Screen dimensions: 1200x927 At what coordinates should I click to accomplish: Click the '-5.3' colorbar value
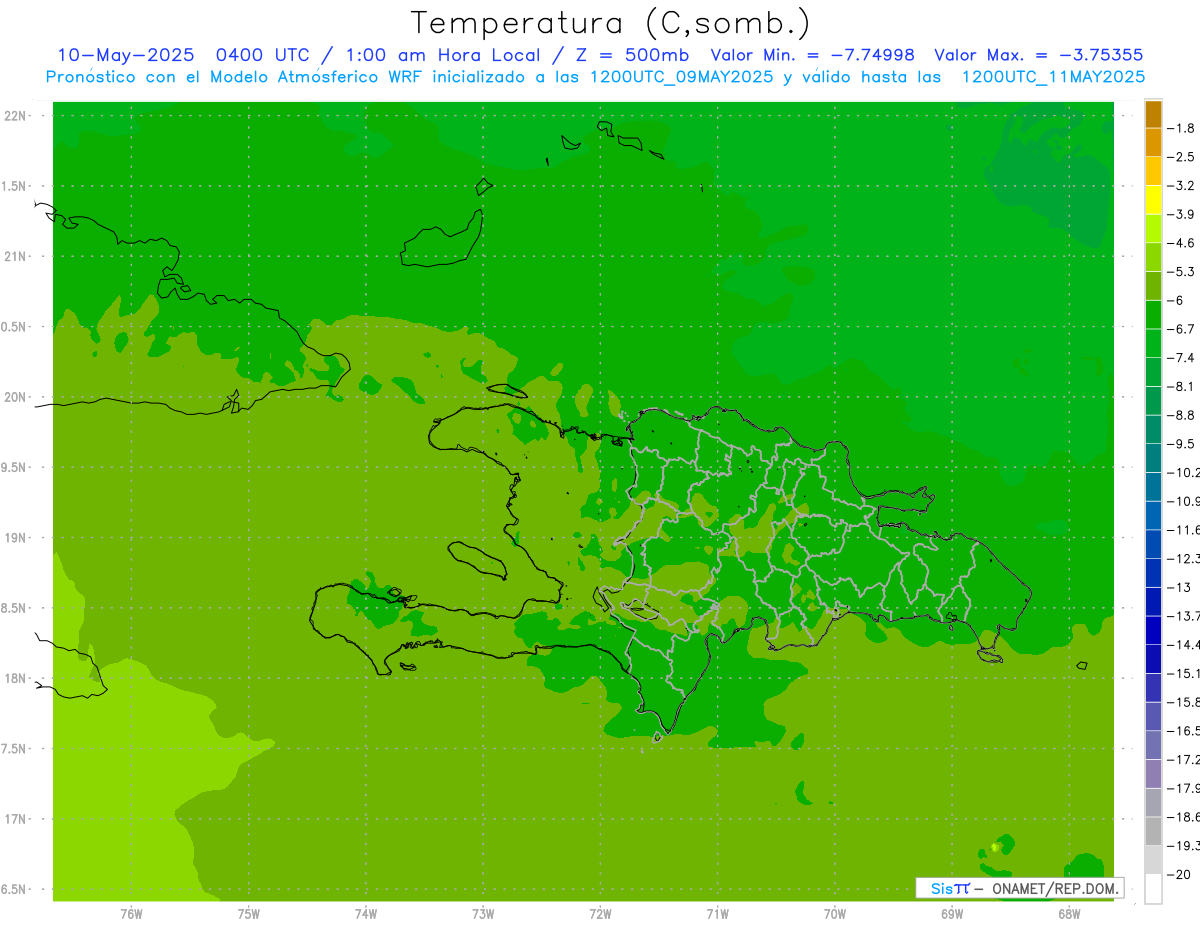click(1181, 272)
